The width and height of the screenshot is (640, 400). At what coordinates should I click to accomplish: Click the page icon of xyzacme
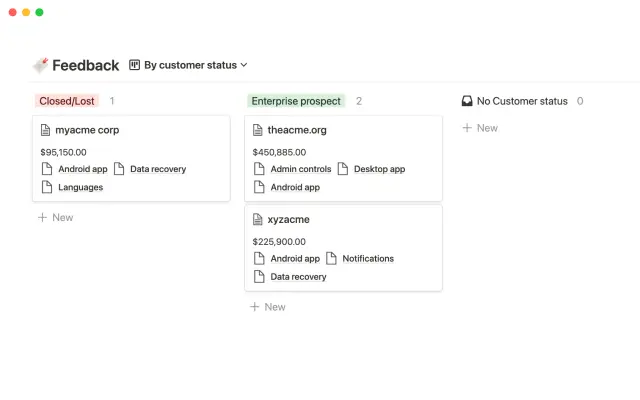(258, 220)
